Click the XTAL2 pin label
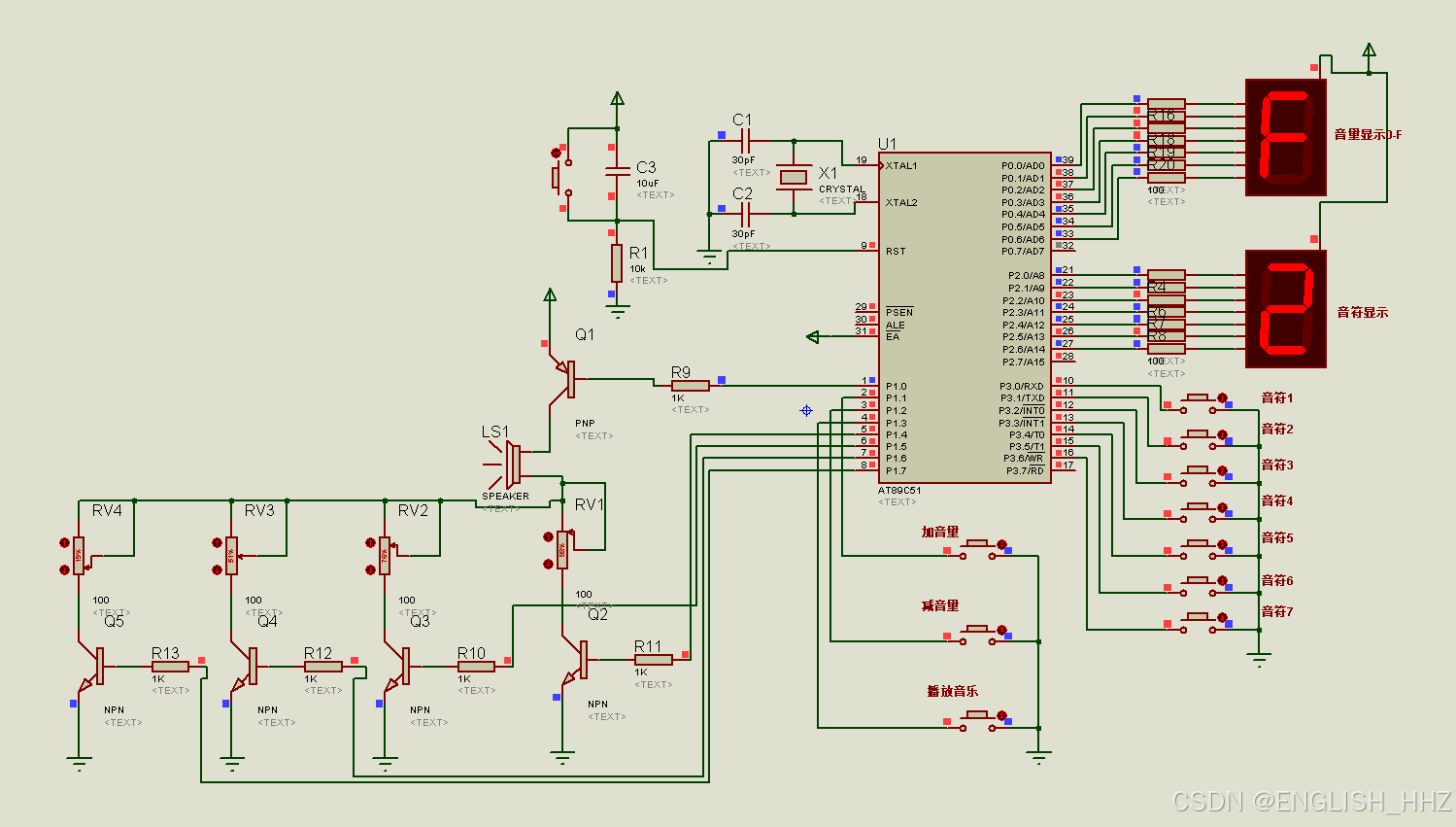 [x=901, y=202]
